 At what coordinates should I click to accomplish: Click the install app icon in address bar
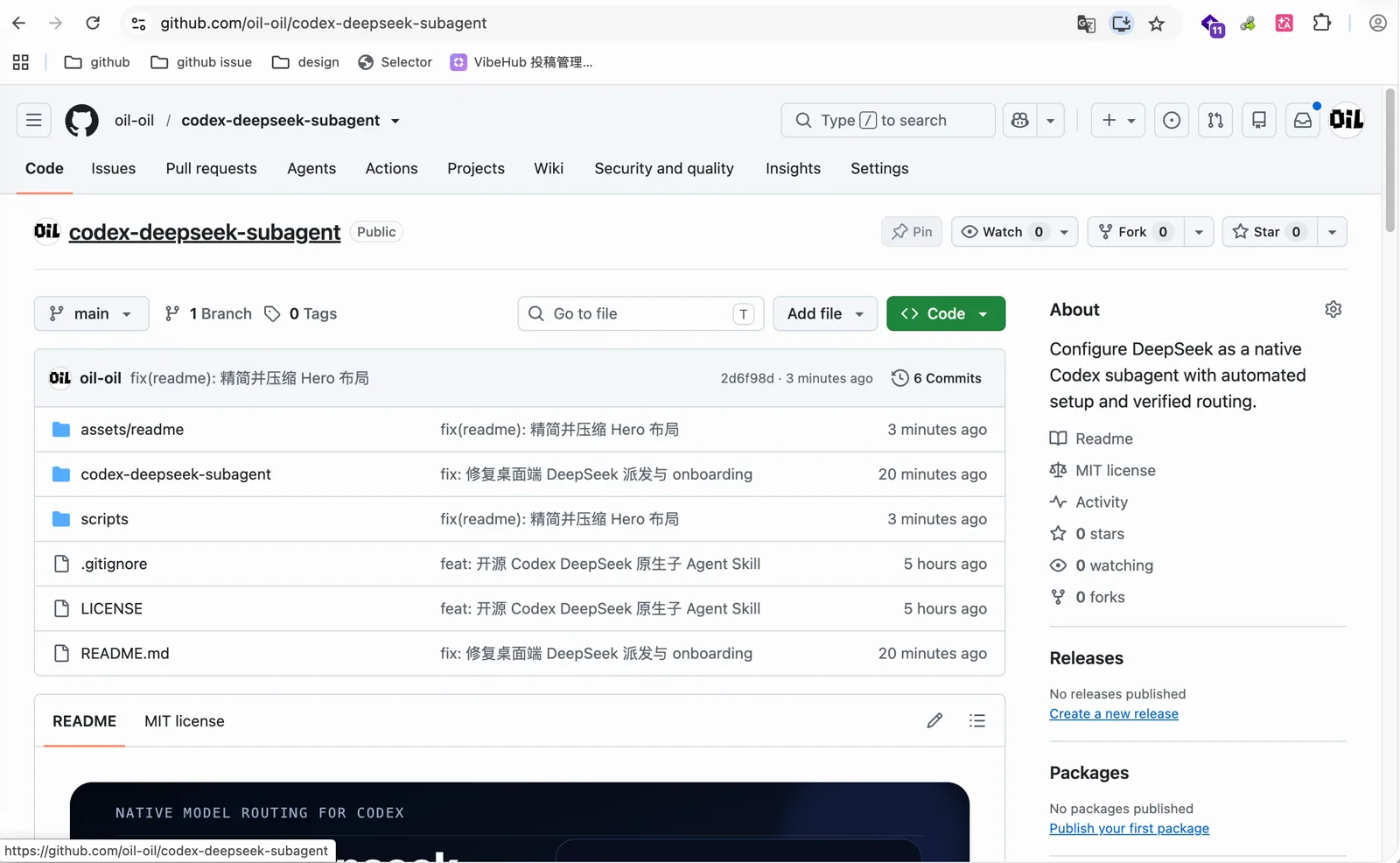point(1121,24)
